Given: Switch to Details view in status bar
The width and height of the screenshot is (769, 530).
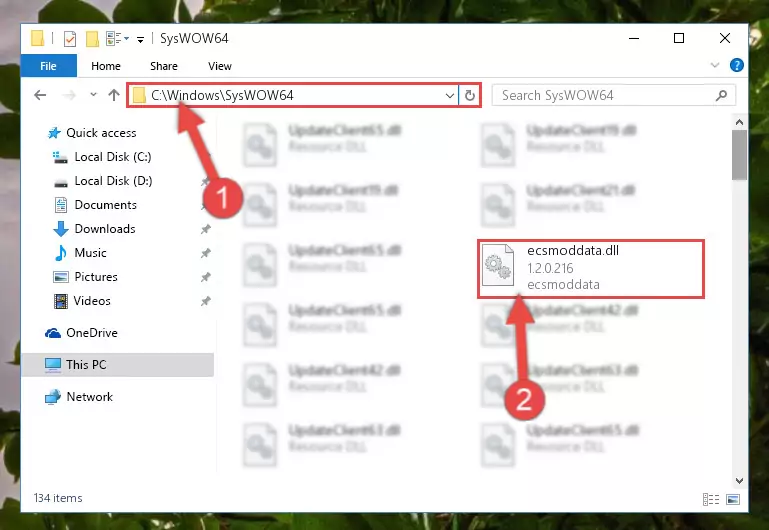Looking at the screenshot, I should coord(711,499).
